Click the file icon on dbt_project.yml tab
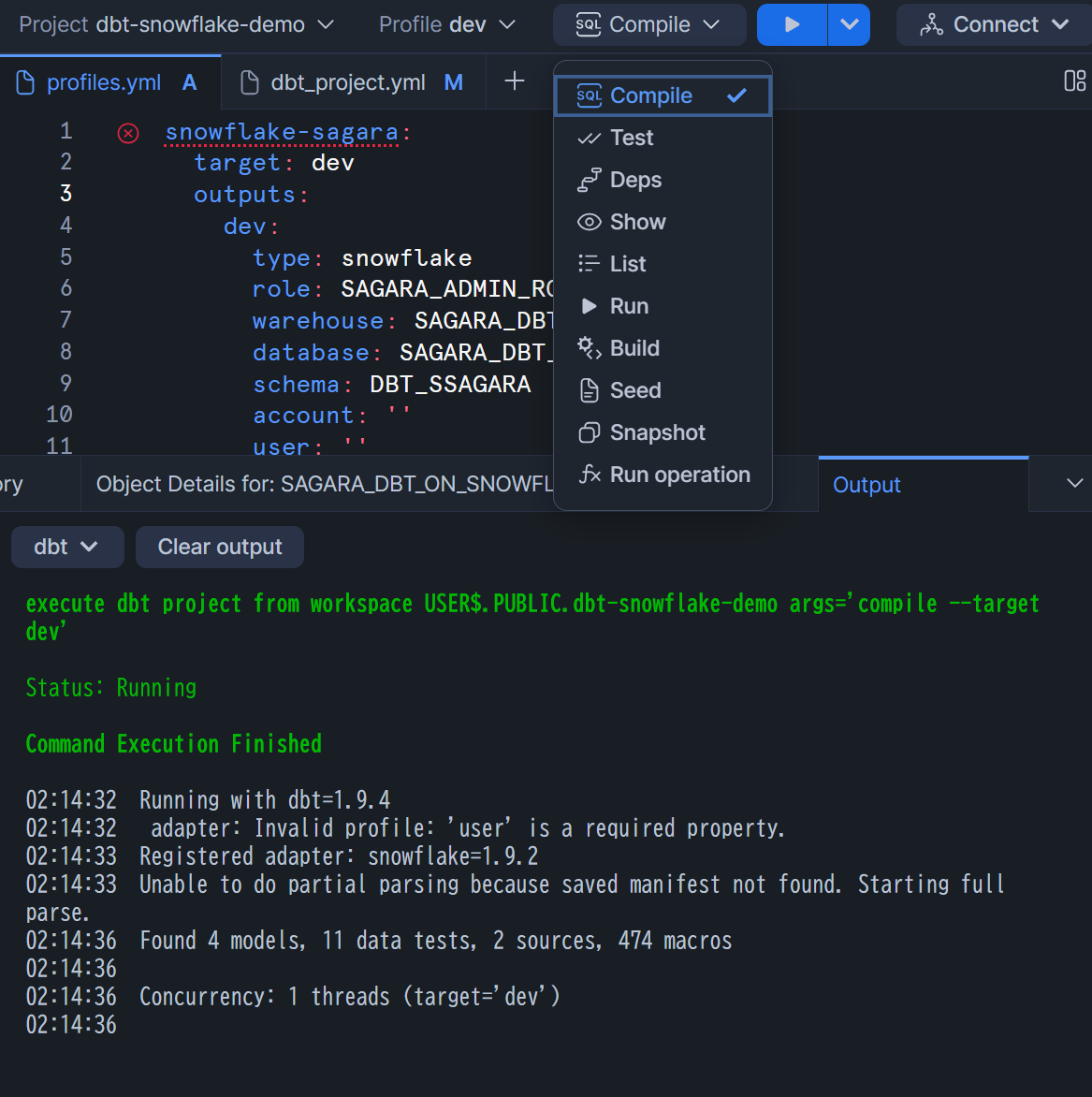The image size is (1092, 1097). click(249, 82)
